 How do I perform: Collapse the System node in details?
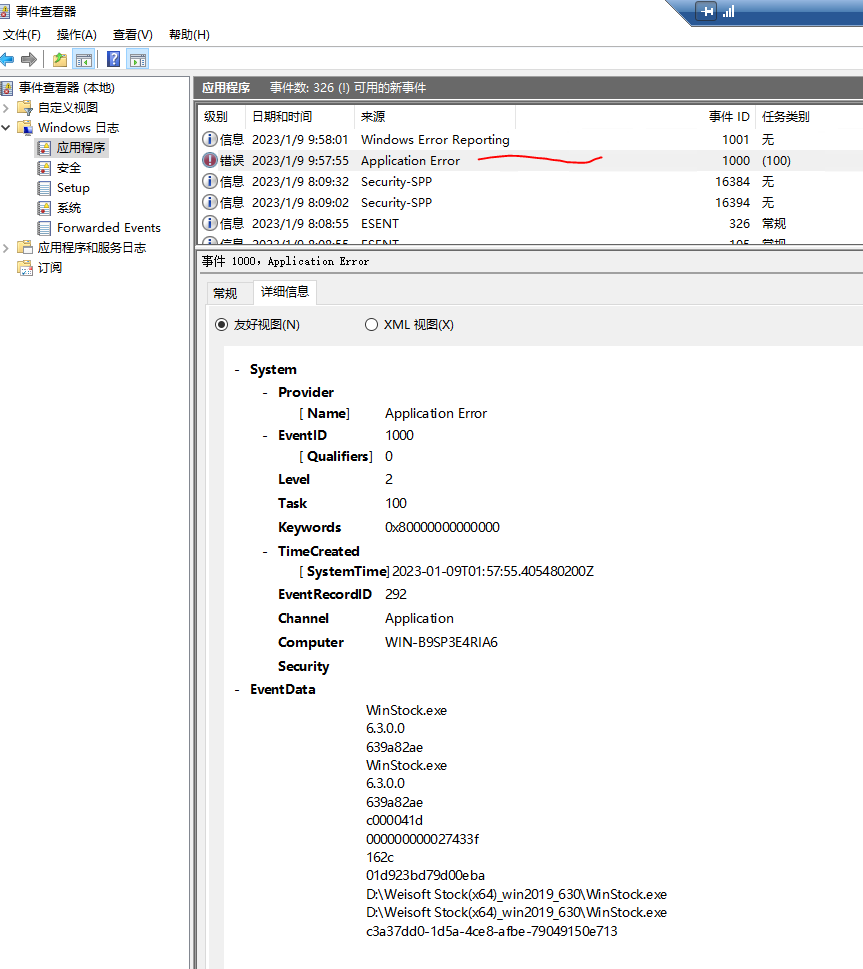pyautogui.click(x=237, y=370)
